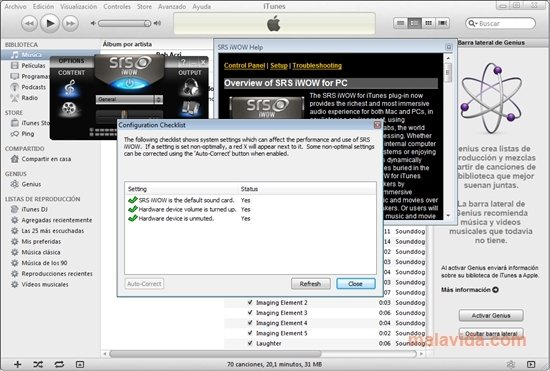The image size is (550, 371).
Task: Open Troubleshooting link in SRS Help
Action: (317, 66)
